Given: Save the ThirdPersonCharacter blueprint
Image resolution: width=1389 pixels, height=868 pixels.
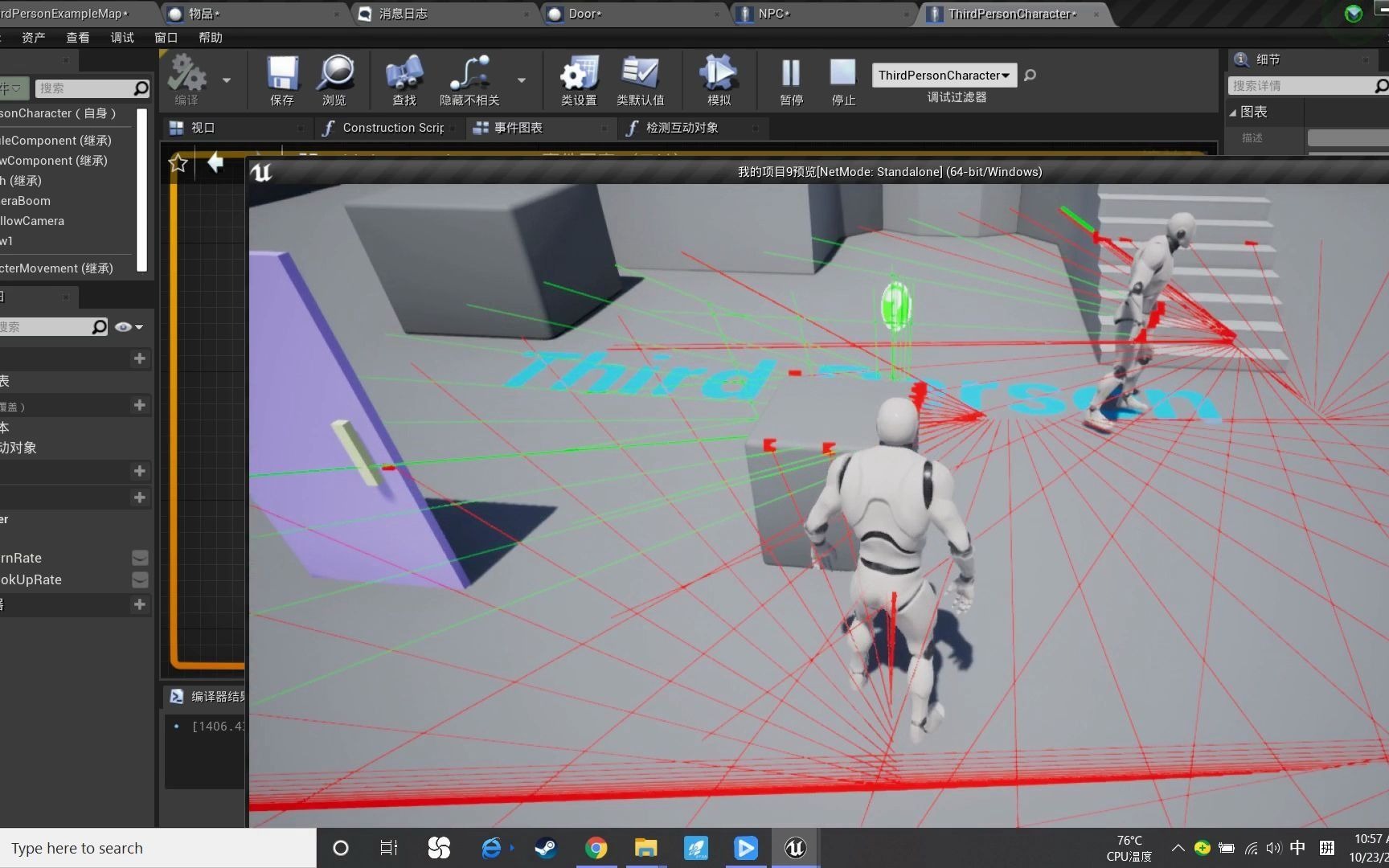Looking at the screenshot, I should coord(281,78).
